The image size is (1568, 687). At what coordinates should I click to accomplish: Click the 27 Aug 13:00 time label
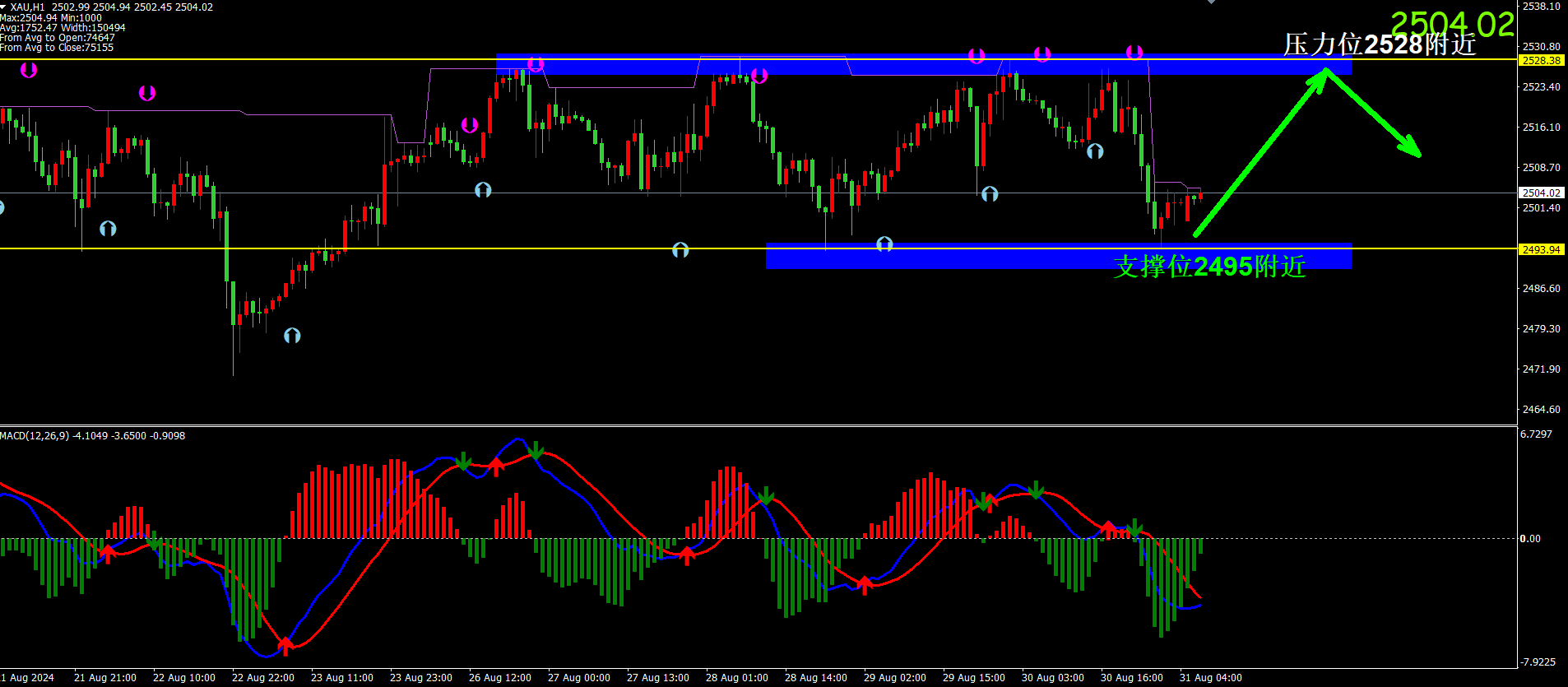658,678
